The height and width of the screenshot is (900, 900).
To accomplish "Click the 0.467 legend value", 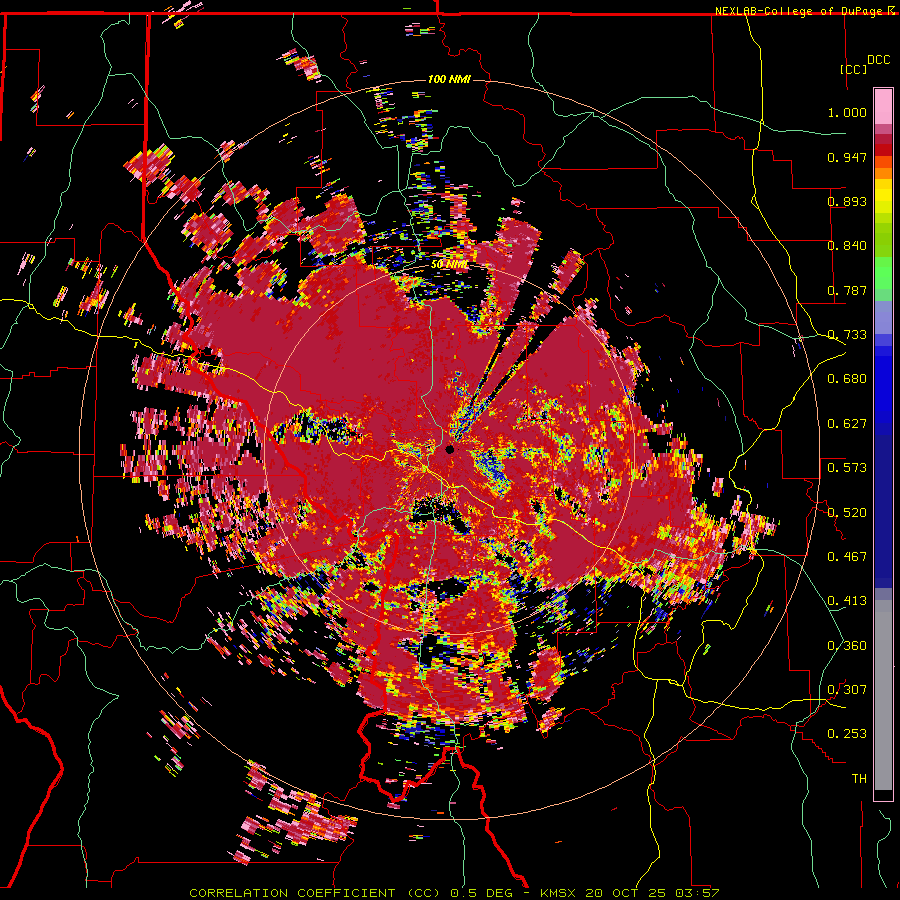I will coord(847,557).
